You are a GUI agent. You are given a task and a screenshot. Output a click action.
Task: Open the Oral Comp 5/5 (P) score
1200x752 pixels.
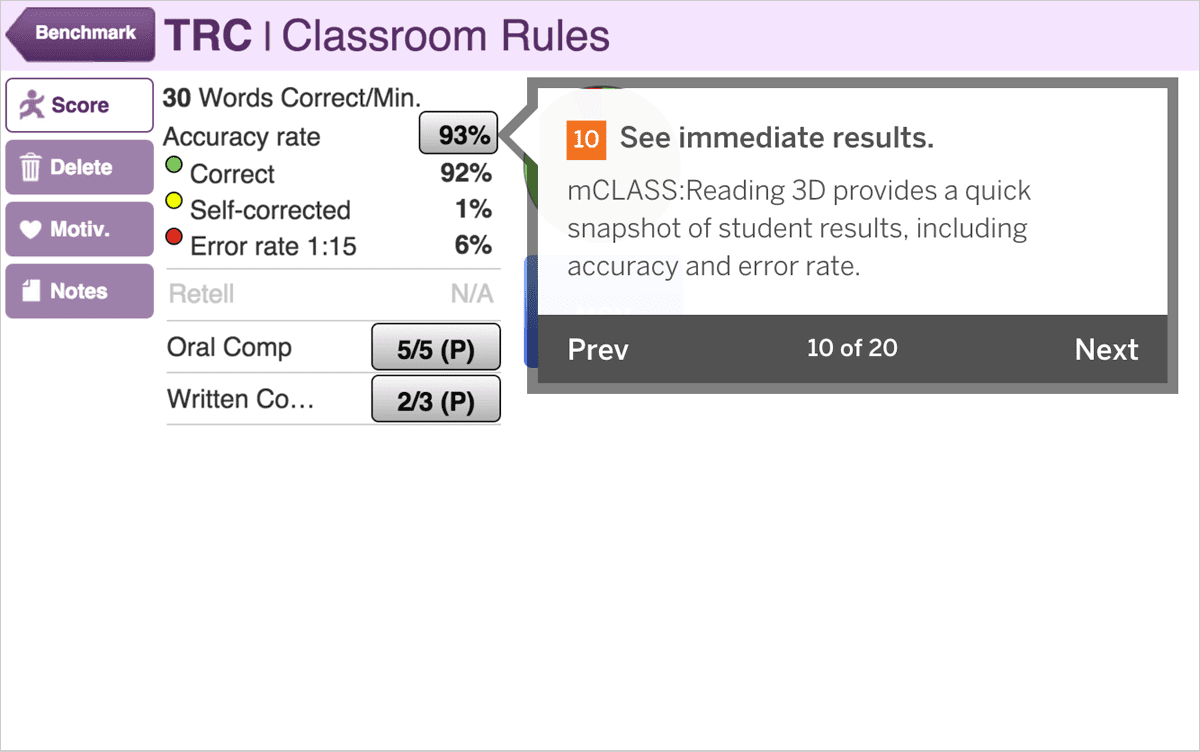coord(435,349)
